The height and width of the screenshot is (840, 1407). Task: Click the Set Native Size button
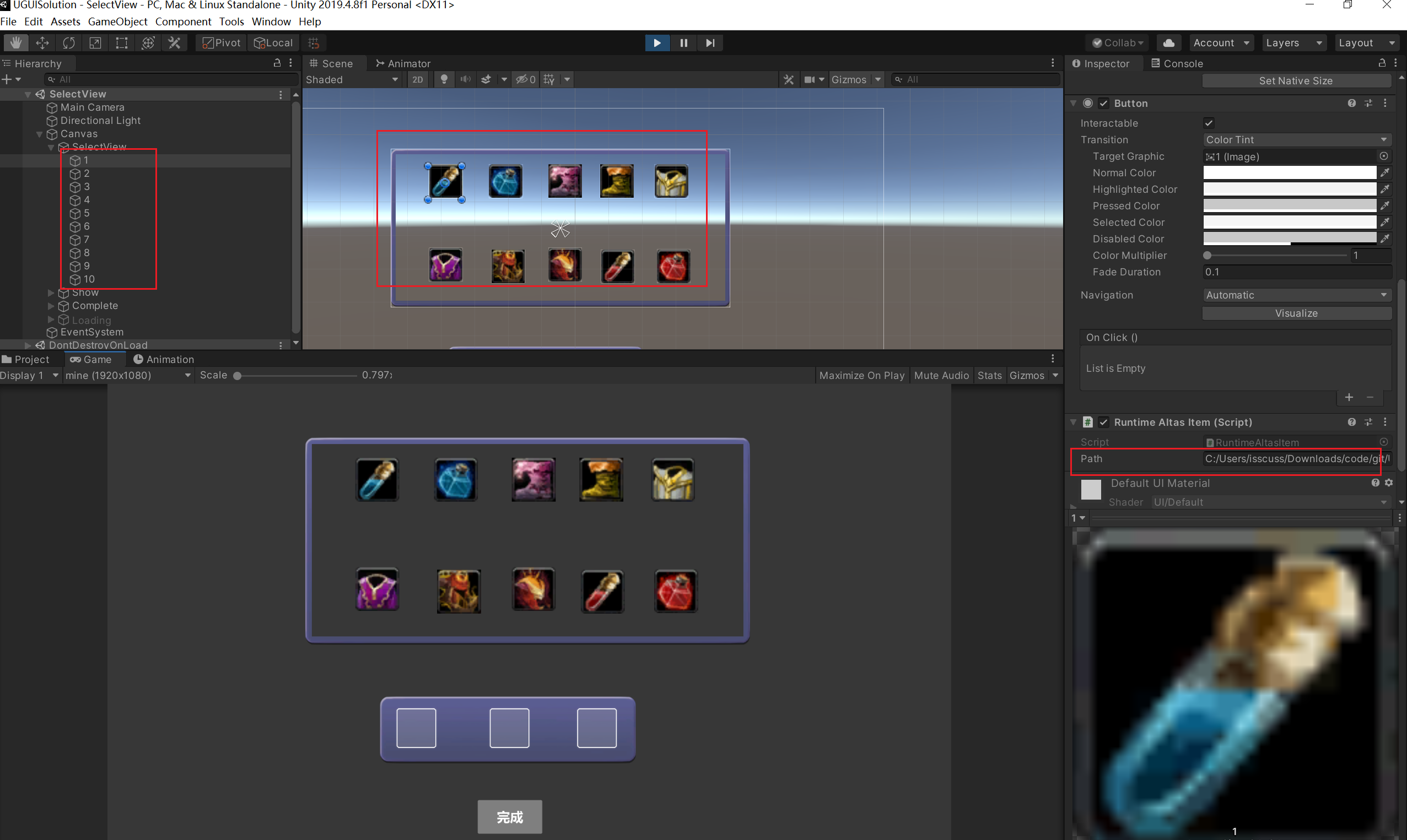tap(1296, 81)
